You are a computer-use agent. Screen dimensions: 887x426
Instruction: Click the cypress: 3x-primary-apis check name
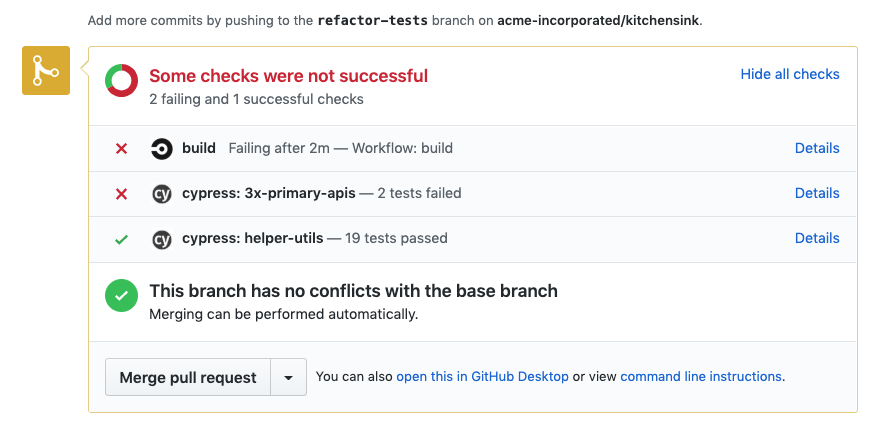(x=268, y=193)
